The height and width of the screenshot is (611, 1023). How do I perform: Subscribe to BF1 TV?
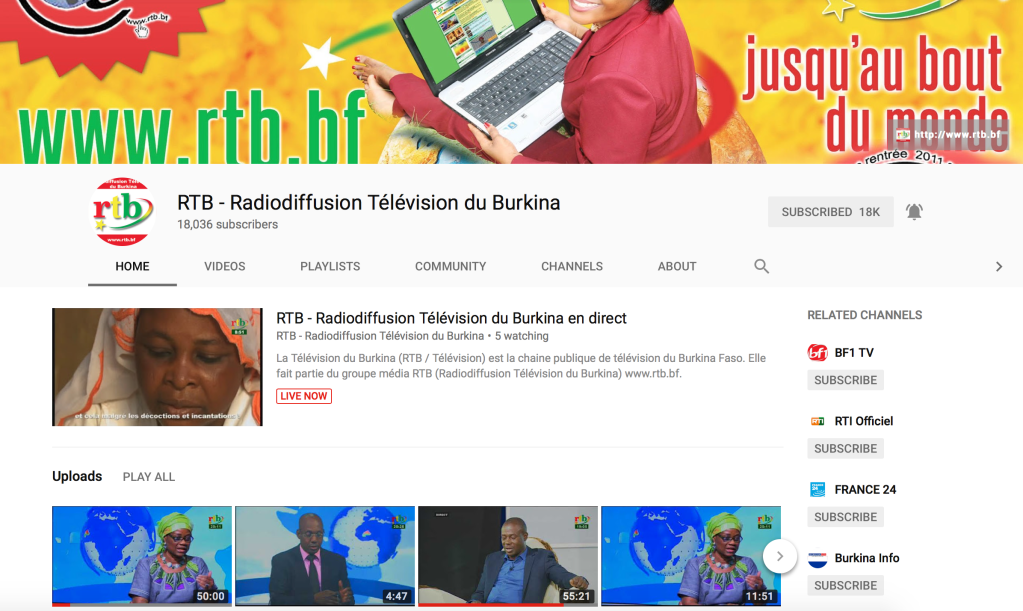pyautogui.click(x=845, y=379)
